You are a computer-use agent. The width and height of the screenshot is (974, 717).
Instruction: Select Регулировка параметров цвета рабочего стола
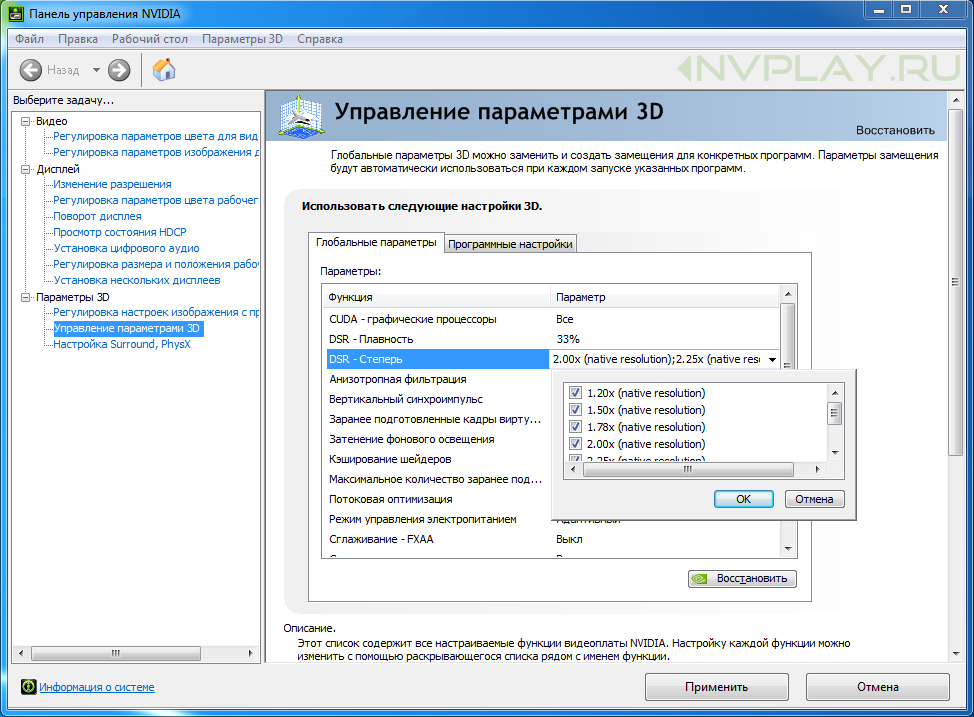155,200
